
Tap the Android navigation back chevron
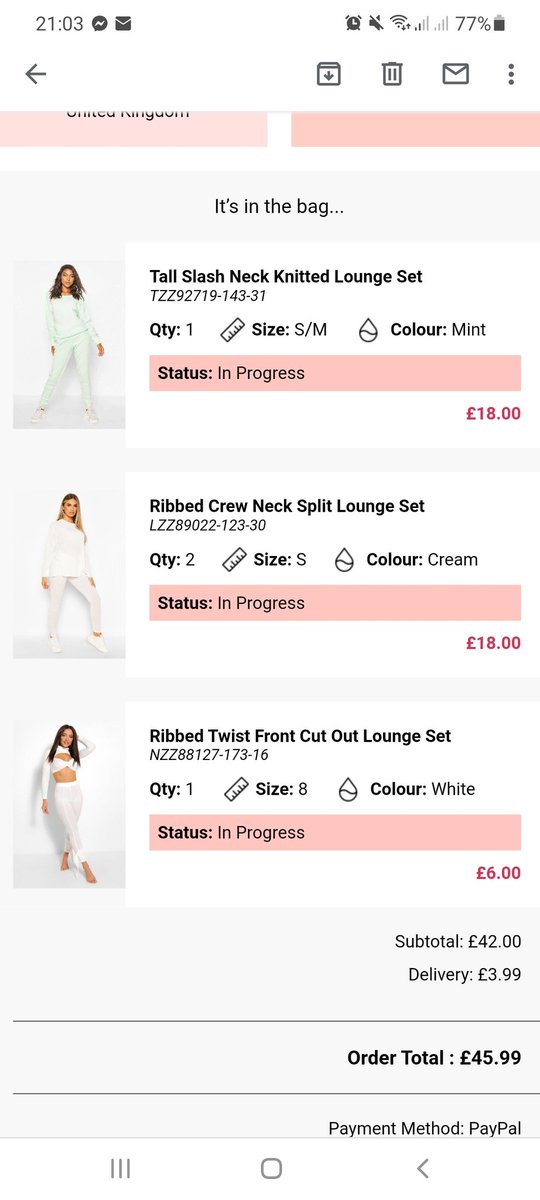pyautogui.click(x=422, y=1168)
